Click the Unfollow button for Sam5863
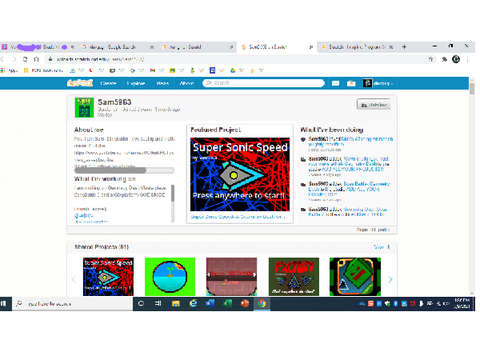The height and width of the screenshot is (360, 480). [373, 105]
